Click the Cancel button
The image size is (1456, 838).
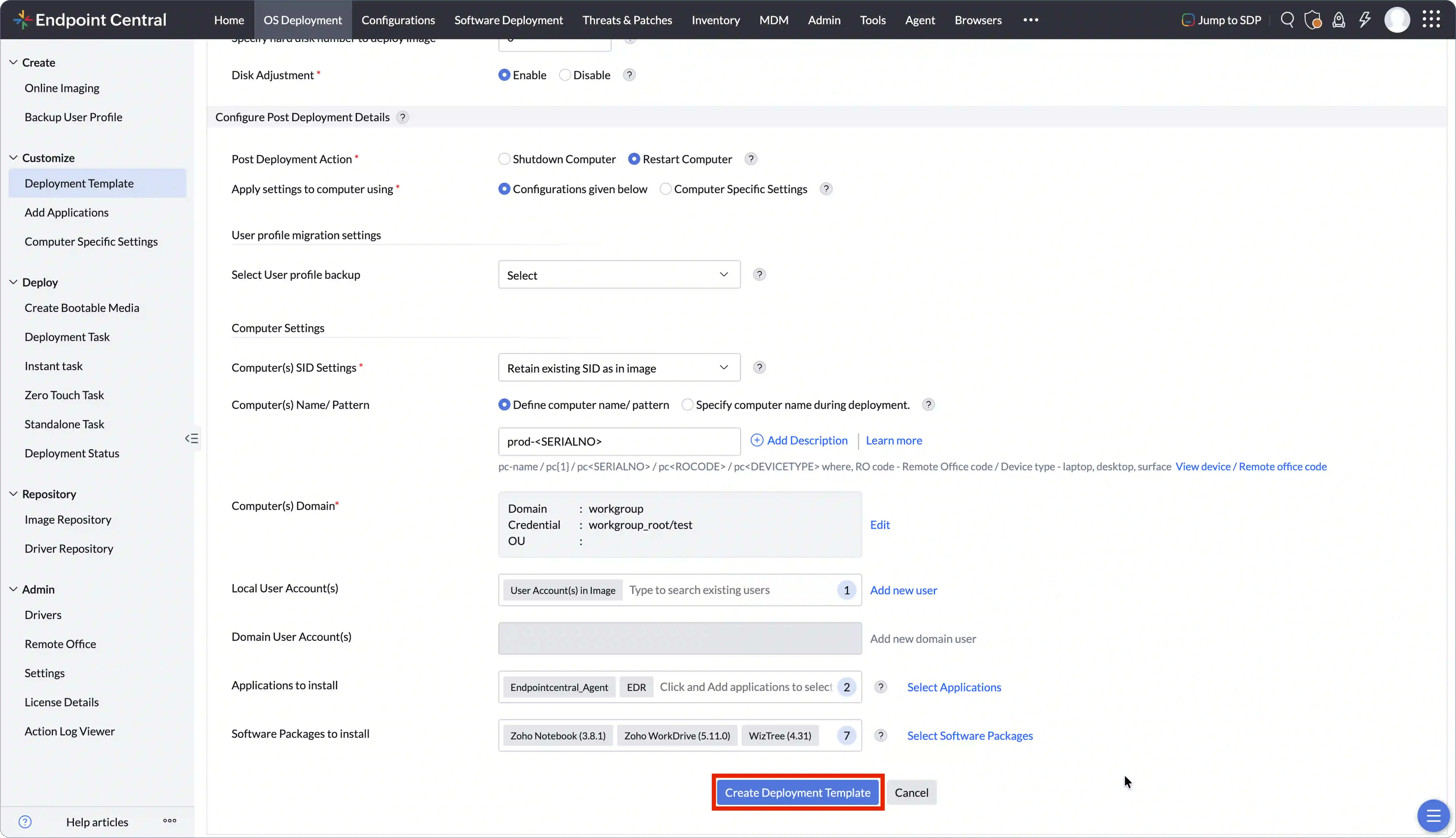click(911, 793)
